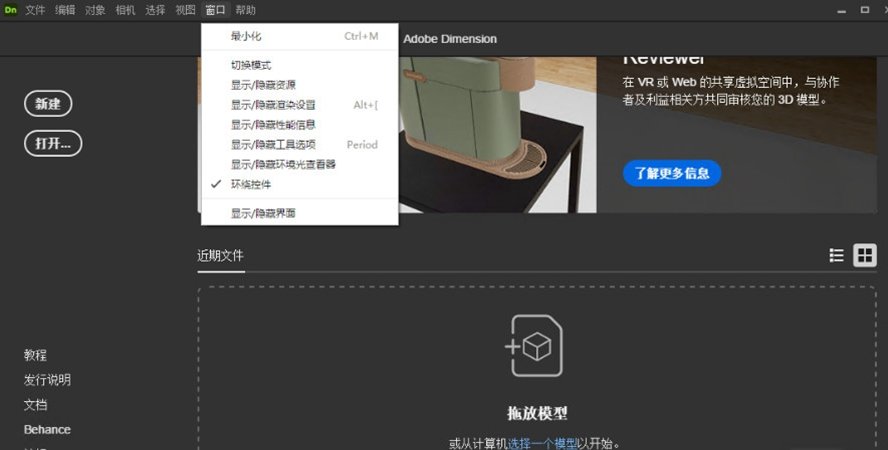Open the 文档 link

(35, 405)
